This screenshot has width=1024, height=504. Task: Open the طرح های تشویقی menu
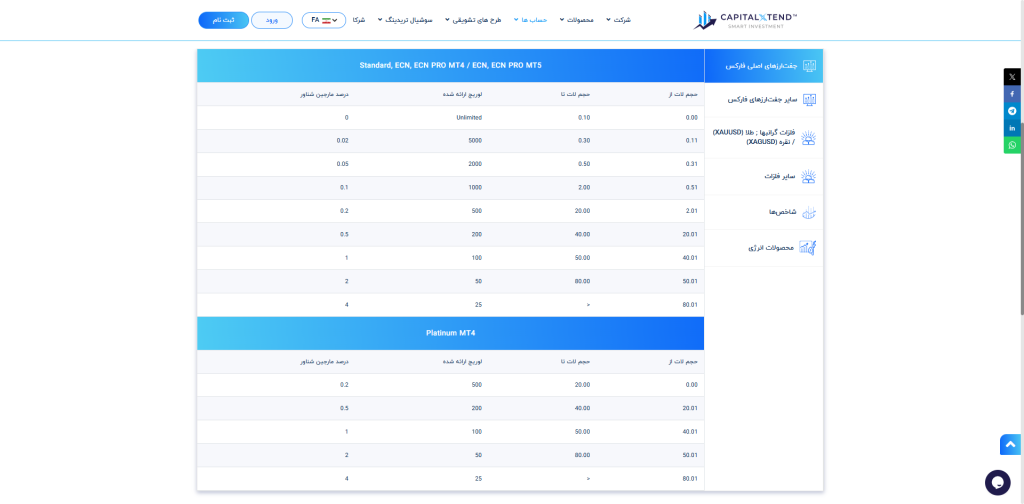tap(473, 20)
